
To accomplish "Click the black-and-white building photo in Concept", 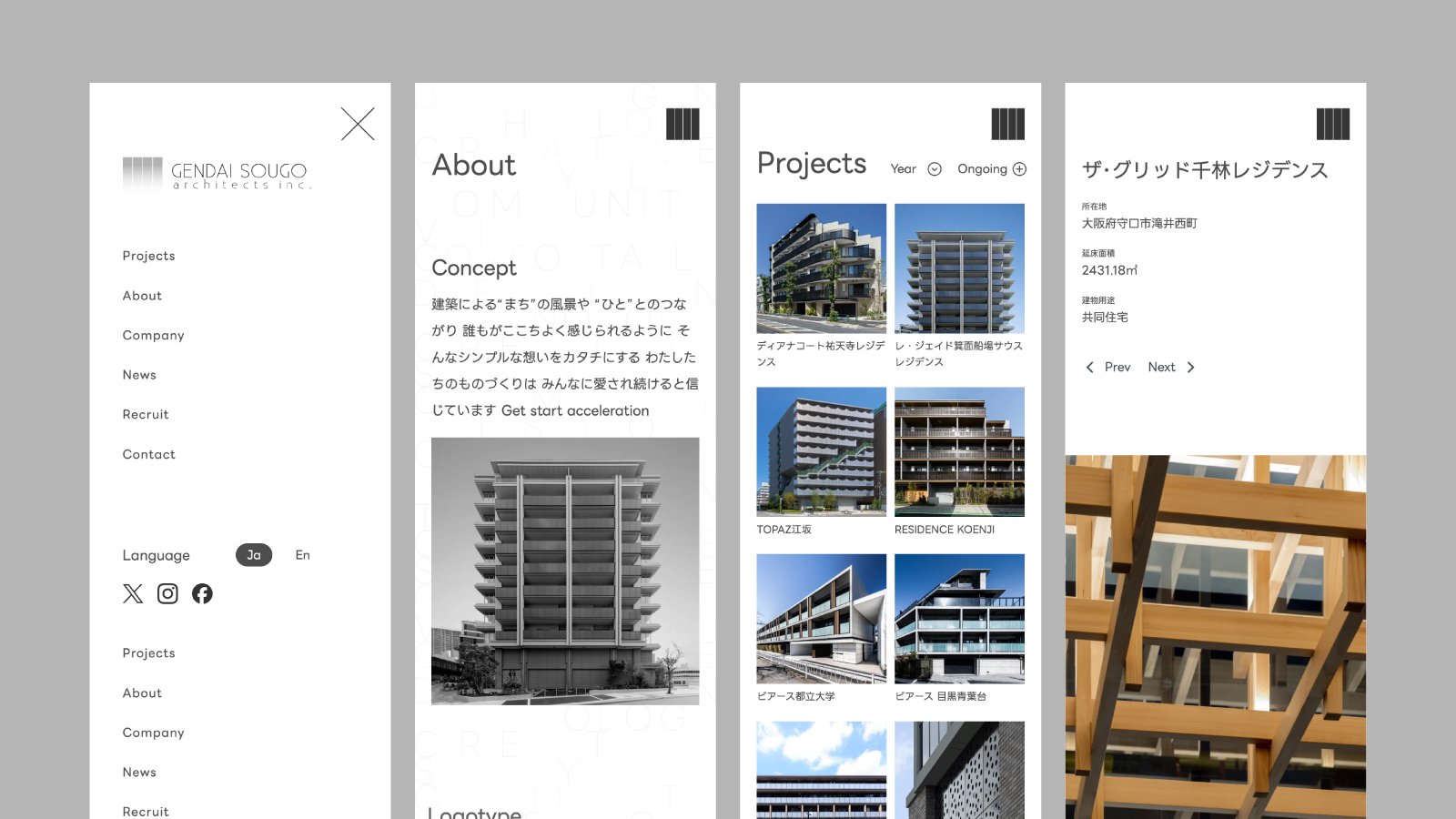I will (565, 571).
